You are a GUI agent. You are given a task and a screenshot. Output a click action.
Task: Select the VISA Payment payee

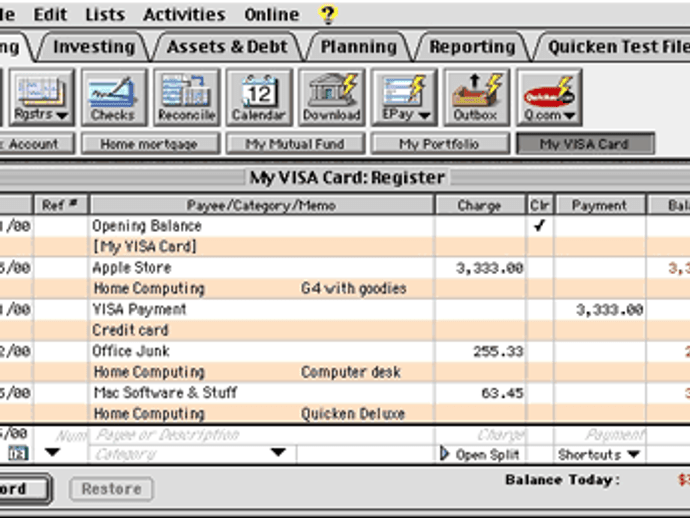(x=139, y=309)
